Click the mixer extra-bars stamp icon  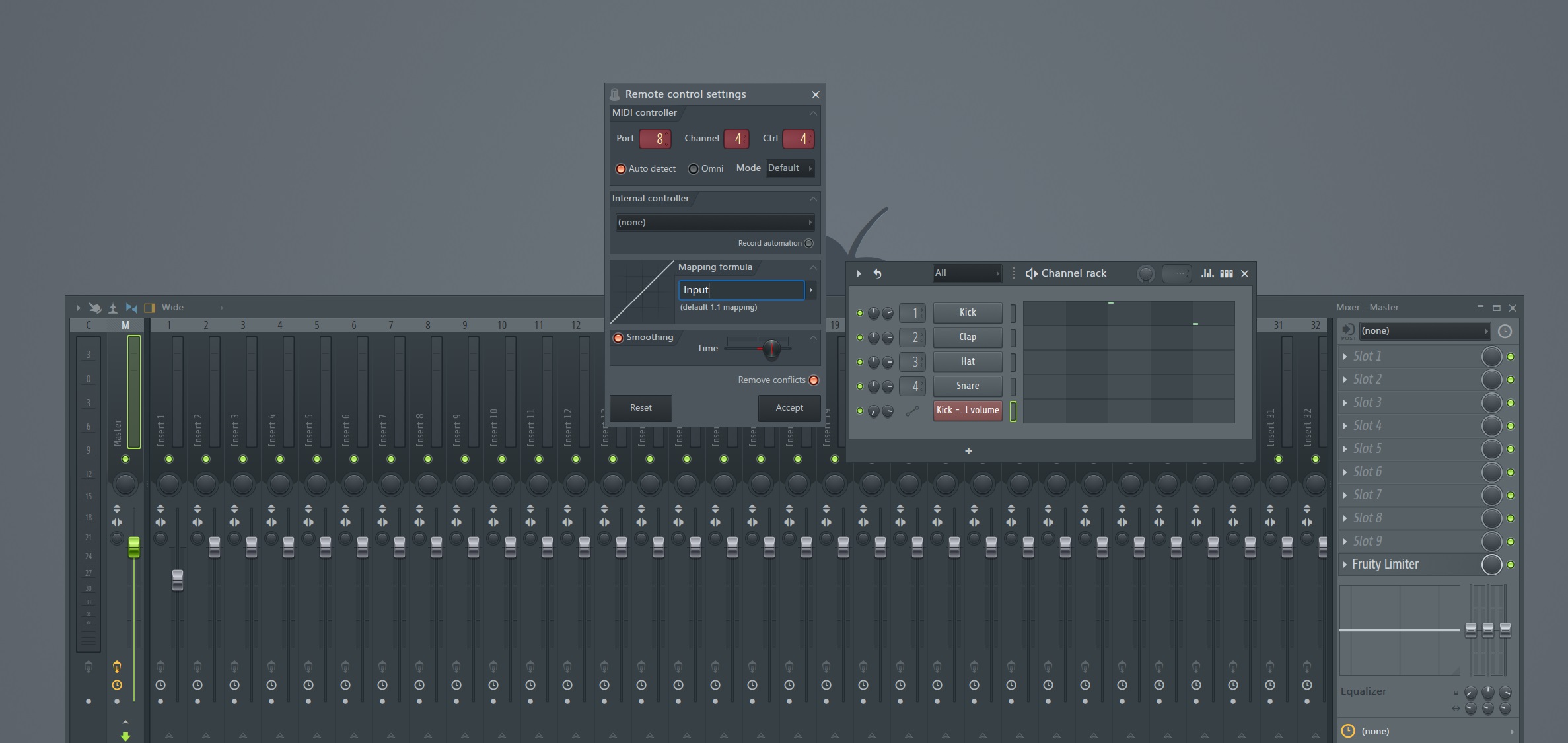tap(113, 308)
